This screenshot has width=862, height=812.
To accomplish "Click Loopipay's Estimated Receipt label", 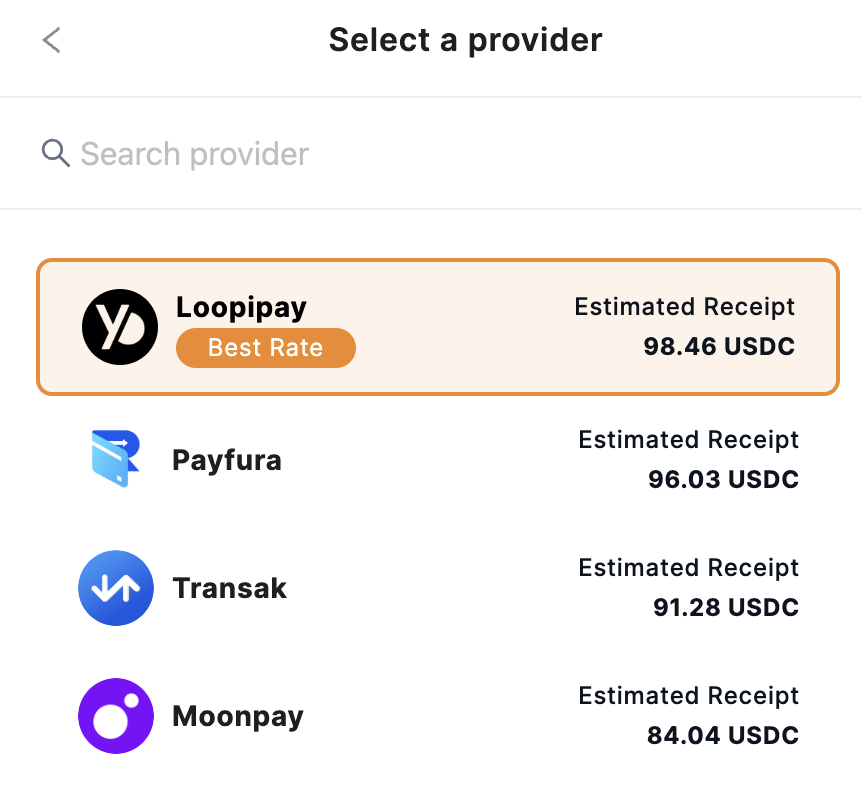I will [685, 307].
